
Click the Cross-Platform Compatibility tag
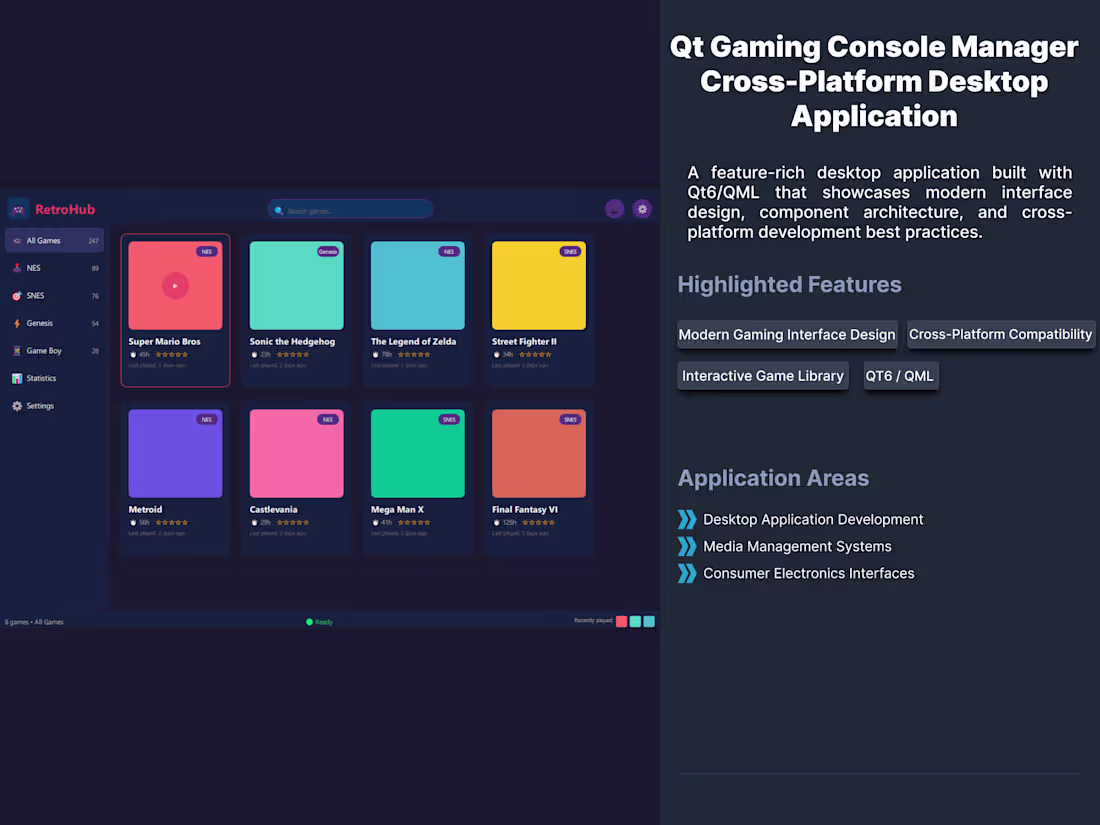coord(1000,334)
